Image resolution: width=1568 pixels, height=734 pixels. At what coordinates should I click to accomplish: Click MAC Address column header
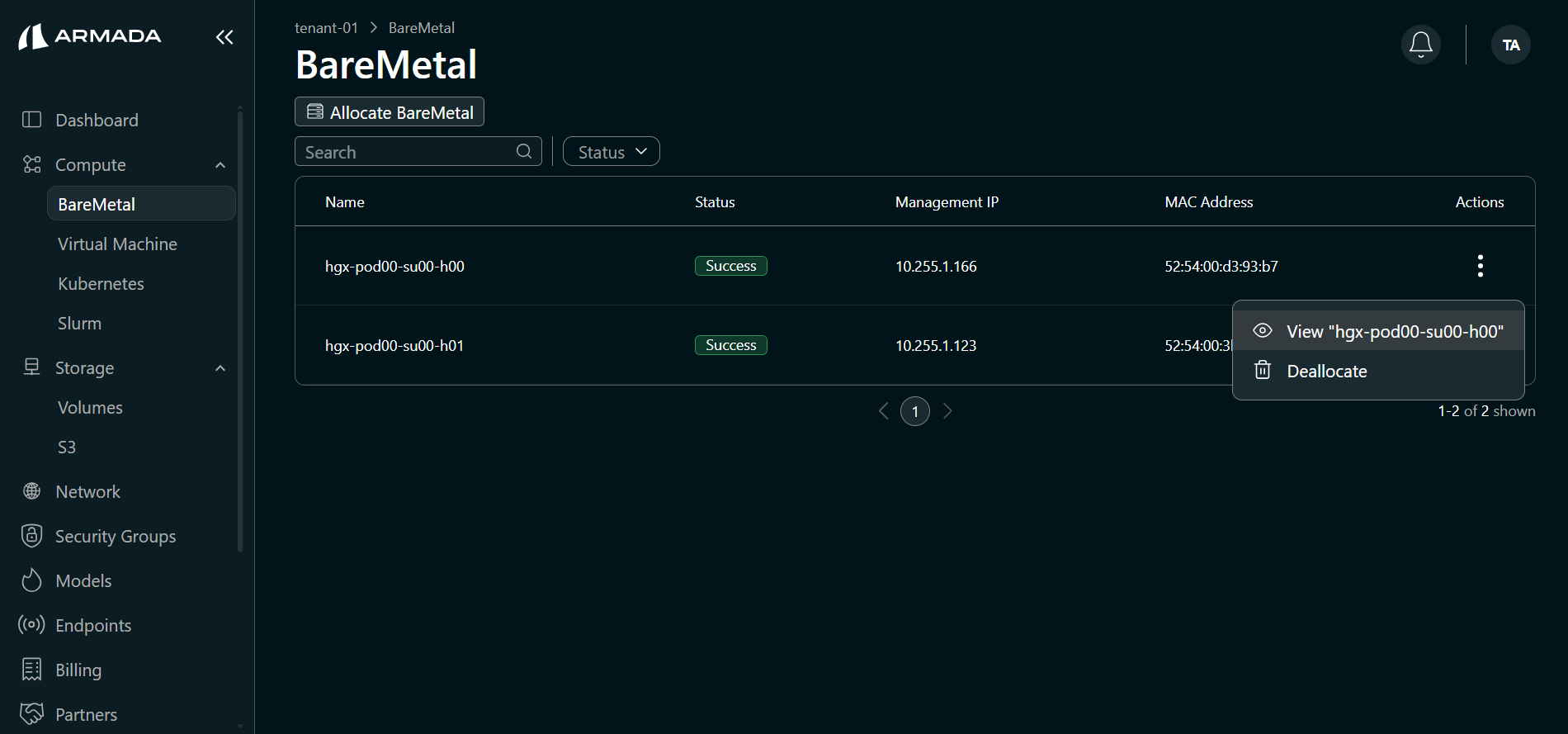click(x=1209, y=201)
